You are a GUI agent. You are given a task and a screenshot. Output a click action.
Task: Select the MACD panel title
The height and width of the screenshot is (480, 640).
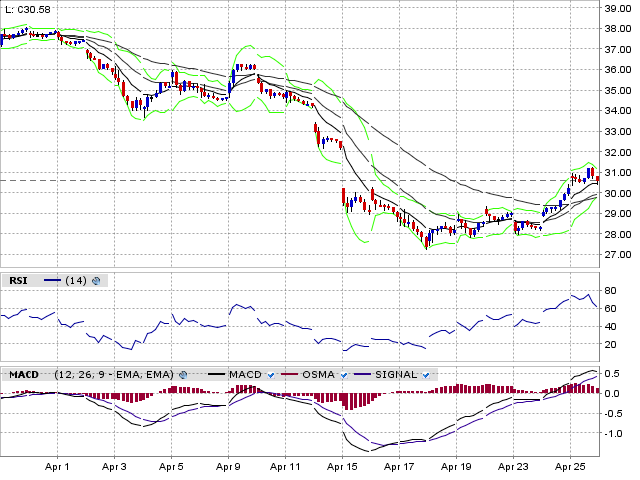(x=24, y=374)
